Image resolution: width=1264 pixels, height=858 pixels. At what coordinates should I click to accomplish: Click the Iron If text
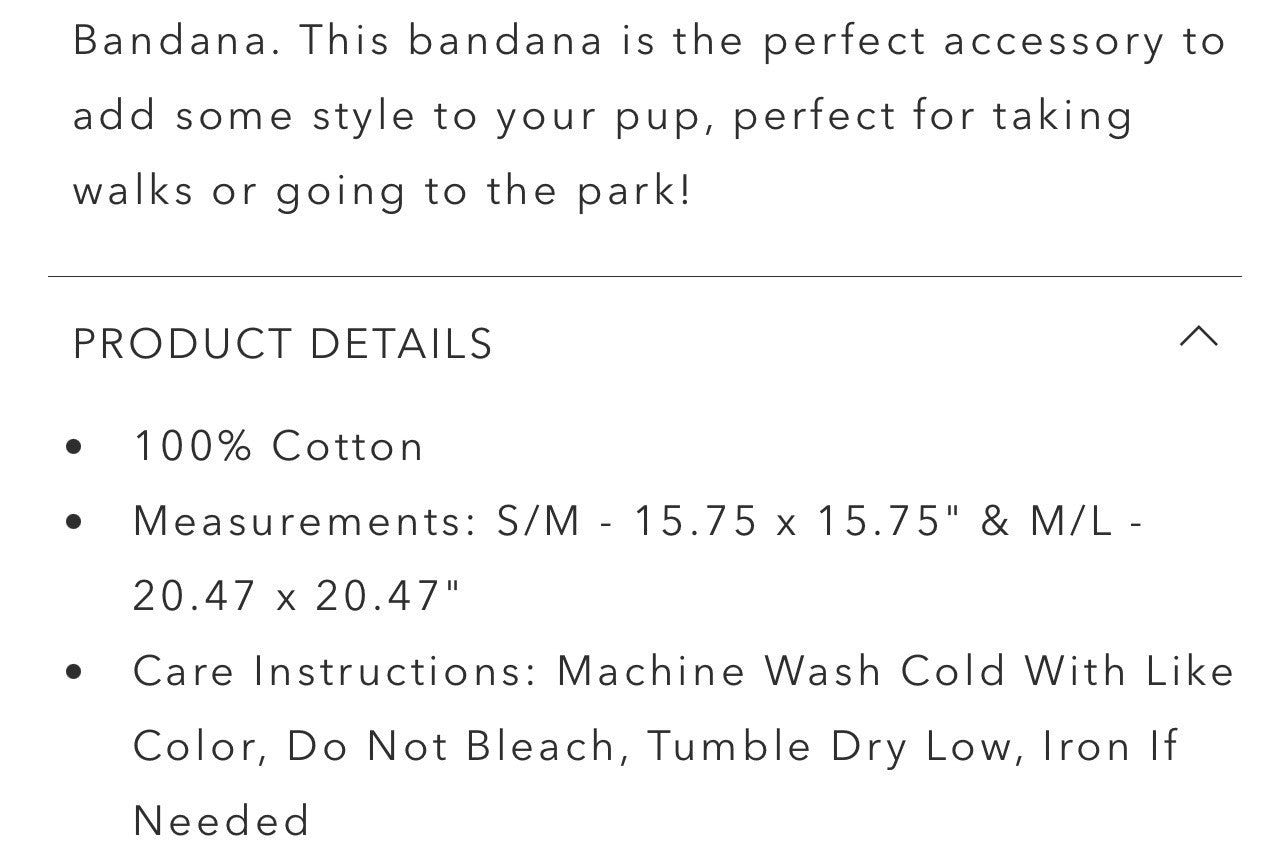[x=1110, y=746]
